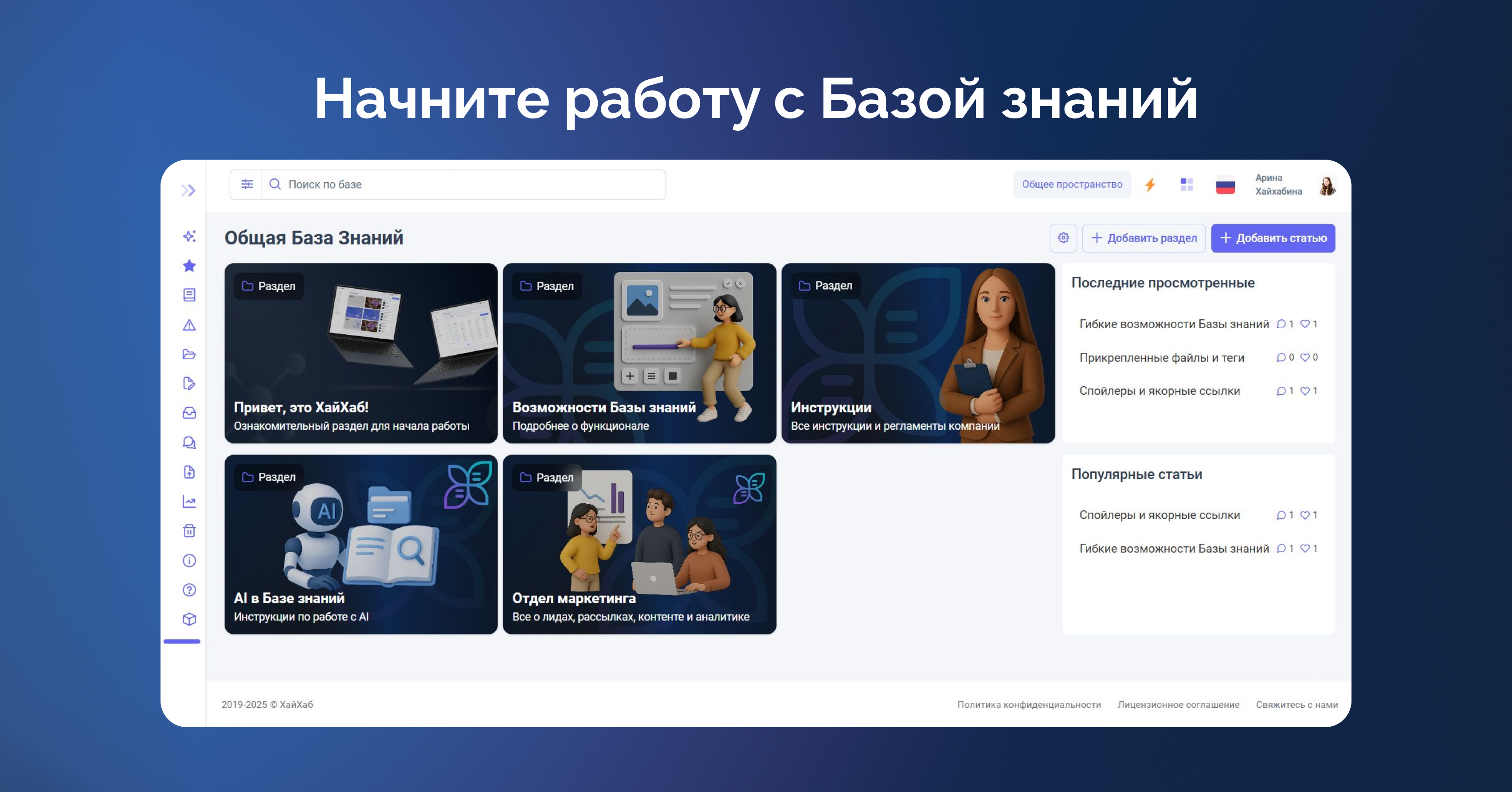Viewport: 1512px width, 792px height.
Task: Open 'Прикрепленные файлы и теги' article link
Action: [x=1161, y=357]
